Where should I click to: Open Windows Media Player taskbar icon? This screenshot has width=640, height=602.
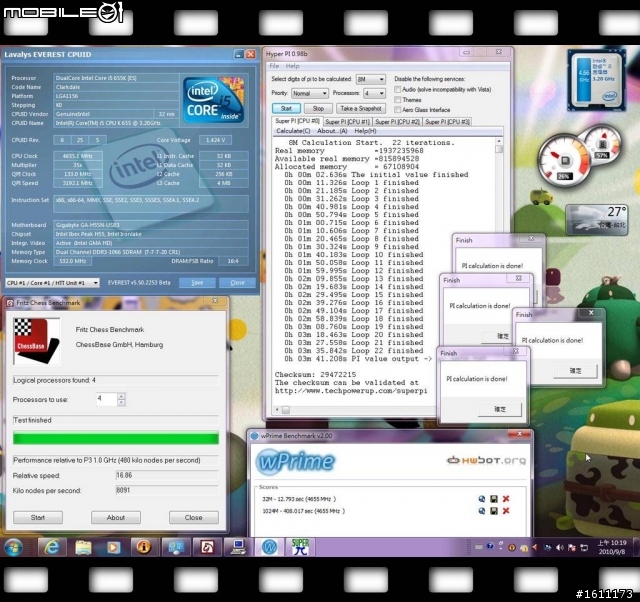(113, 547)
